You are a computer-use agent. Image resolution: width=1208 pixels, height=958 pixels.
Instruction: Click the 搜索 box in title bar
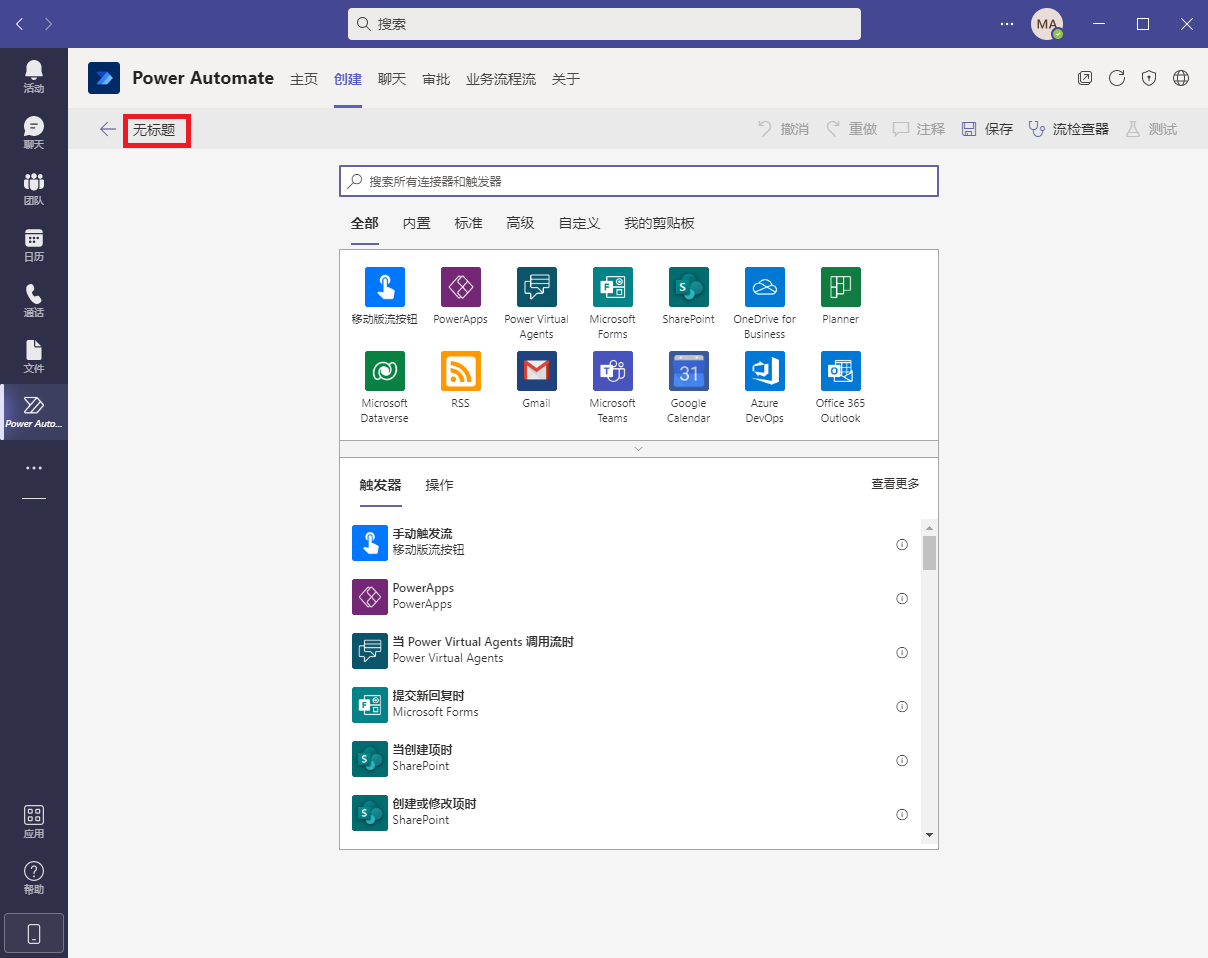[604, 24]
